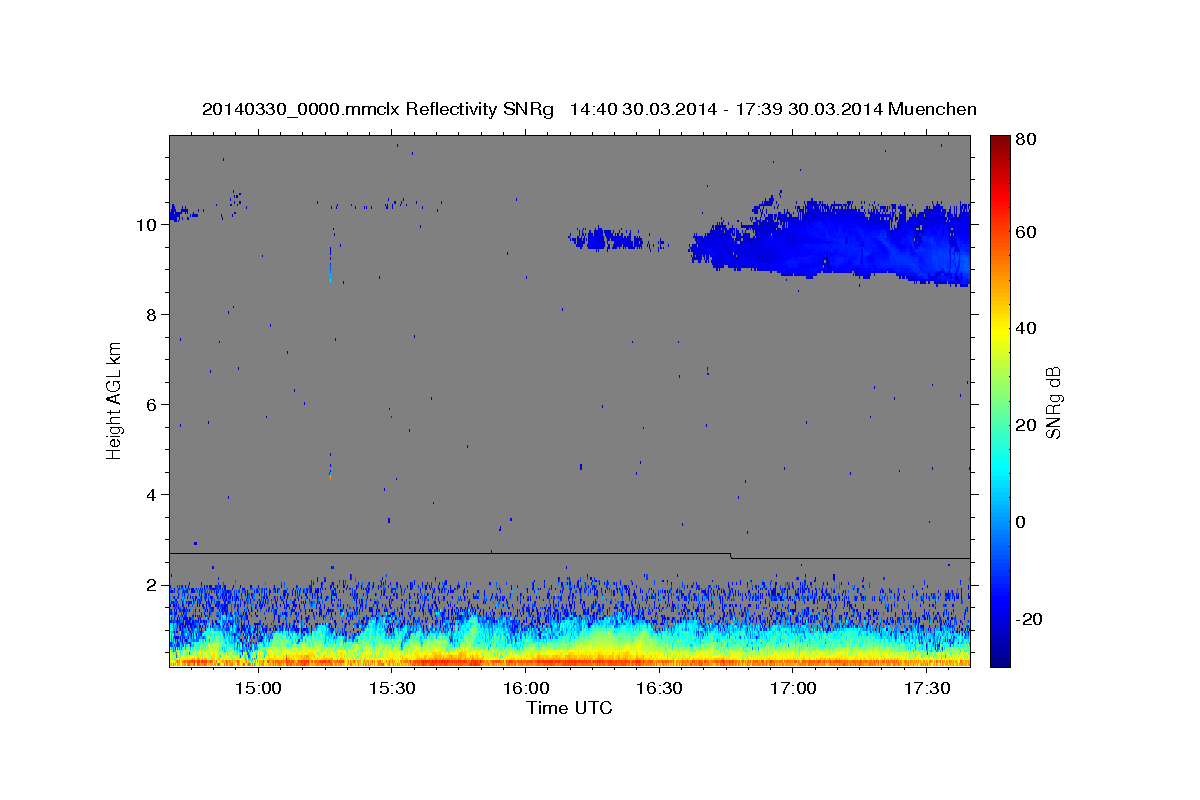
Task: Click the 17:00 time tick label
Action: tap(794, 688)
